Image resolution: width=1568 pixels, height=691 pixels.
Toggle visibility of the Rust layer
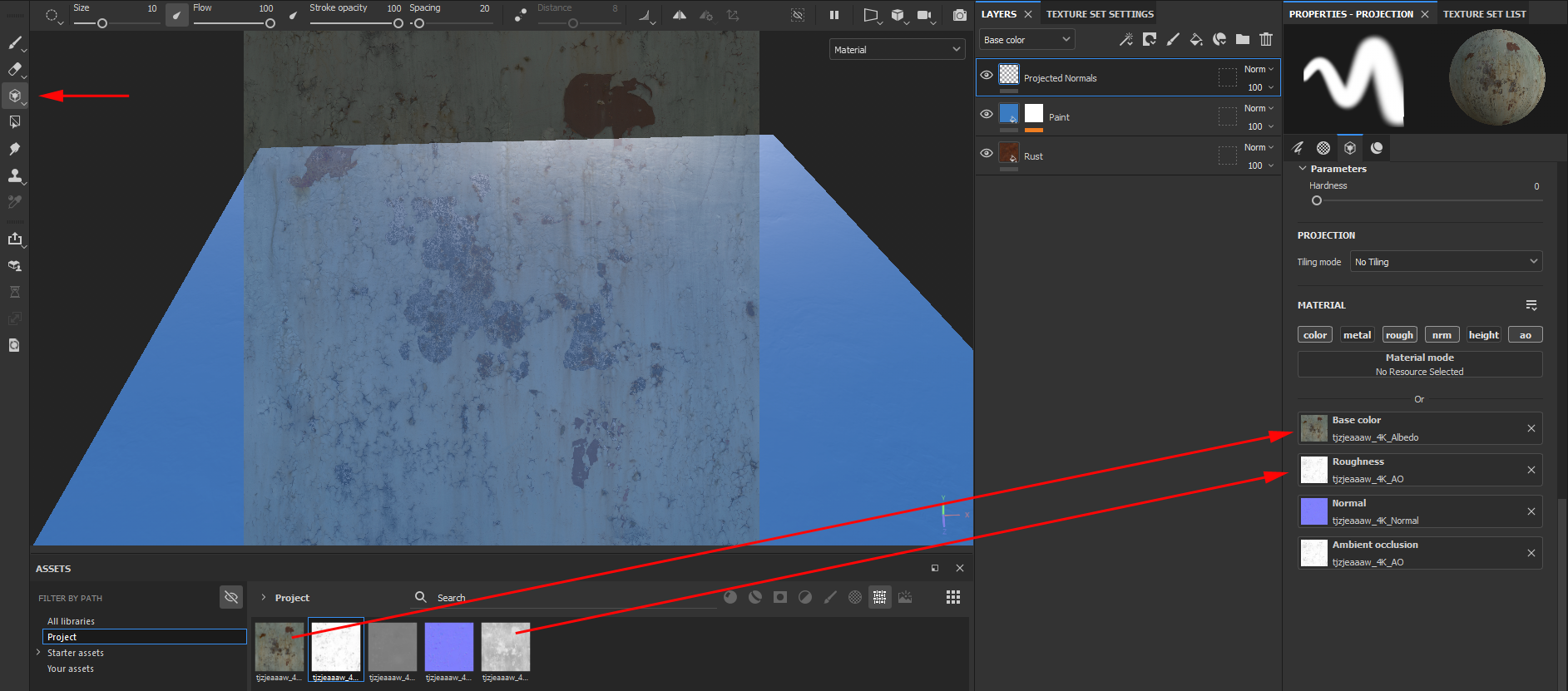click(x=987, y=153)
